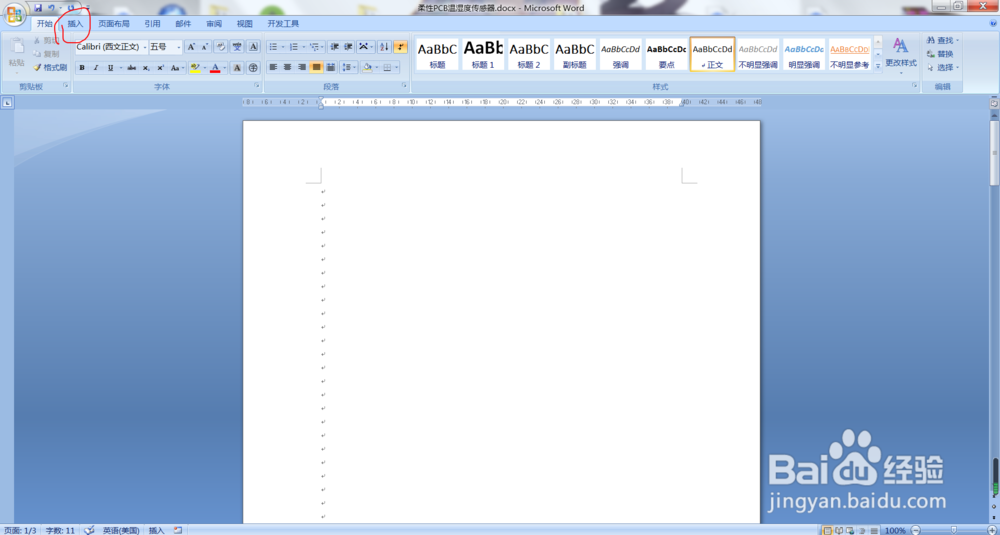Center align the paragraph
The height and width of the screenshot is (535, 1000).
[x=287, y=67]
